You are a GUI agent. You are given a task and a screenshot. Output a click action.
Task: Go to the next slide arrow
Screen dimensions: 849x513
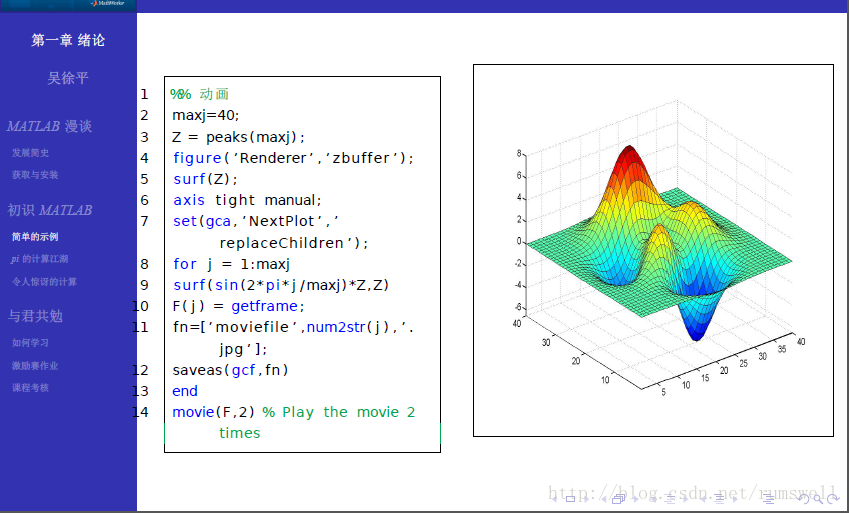click(586, 499)
